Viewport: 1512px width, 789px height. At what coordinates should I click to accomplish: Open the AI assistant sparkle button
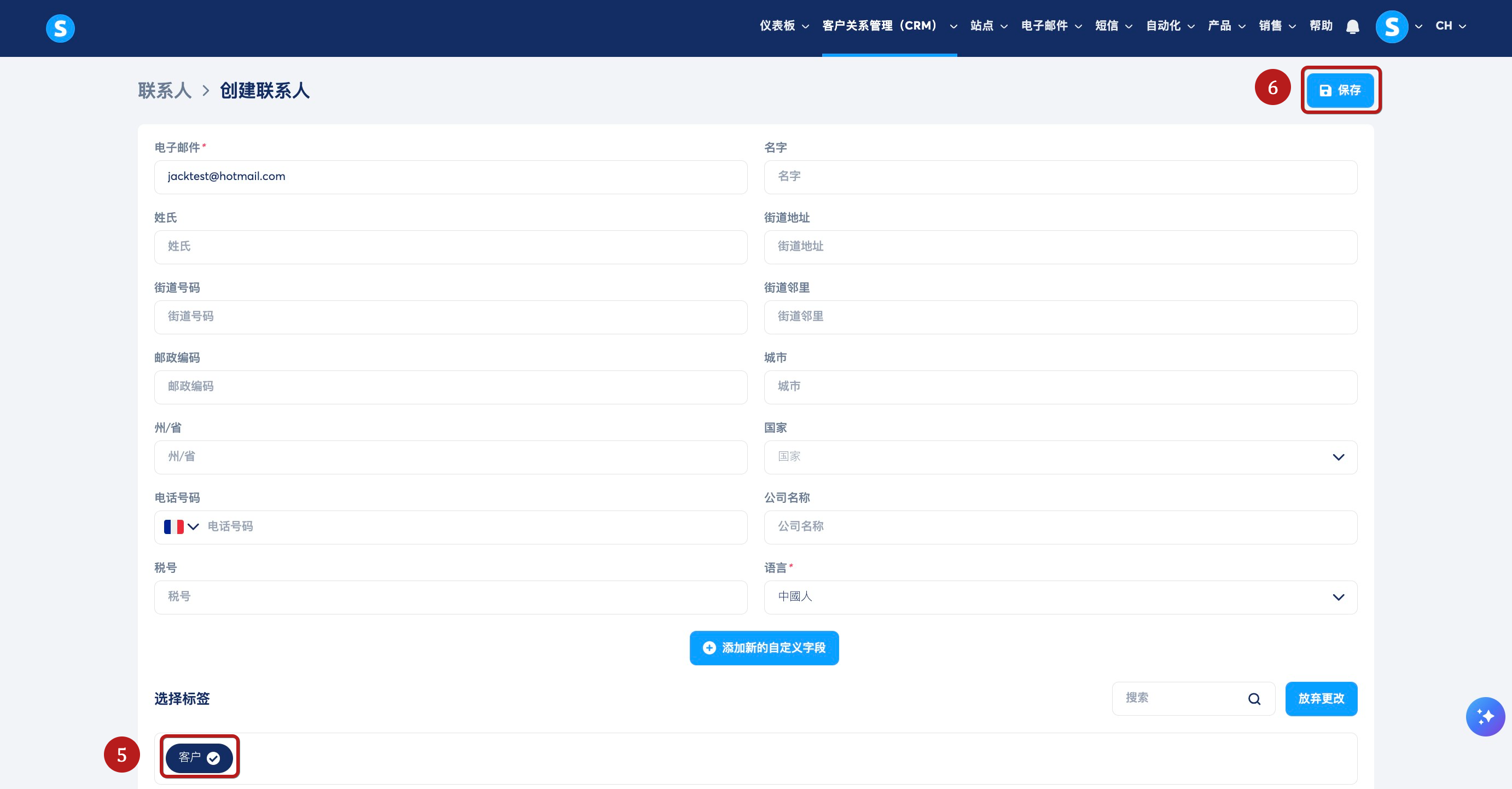pyautogui.click(x=1485, y=716)
